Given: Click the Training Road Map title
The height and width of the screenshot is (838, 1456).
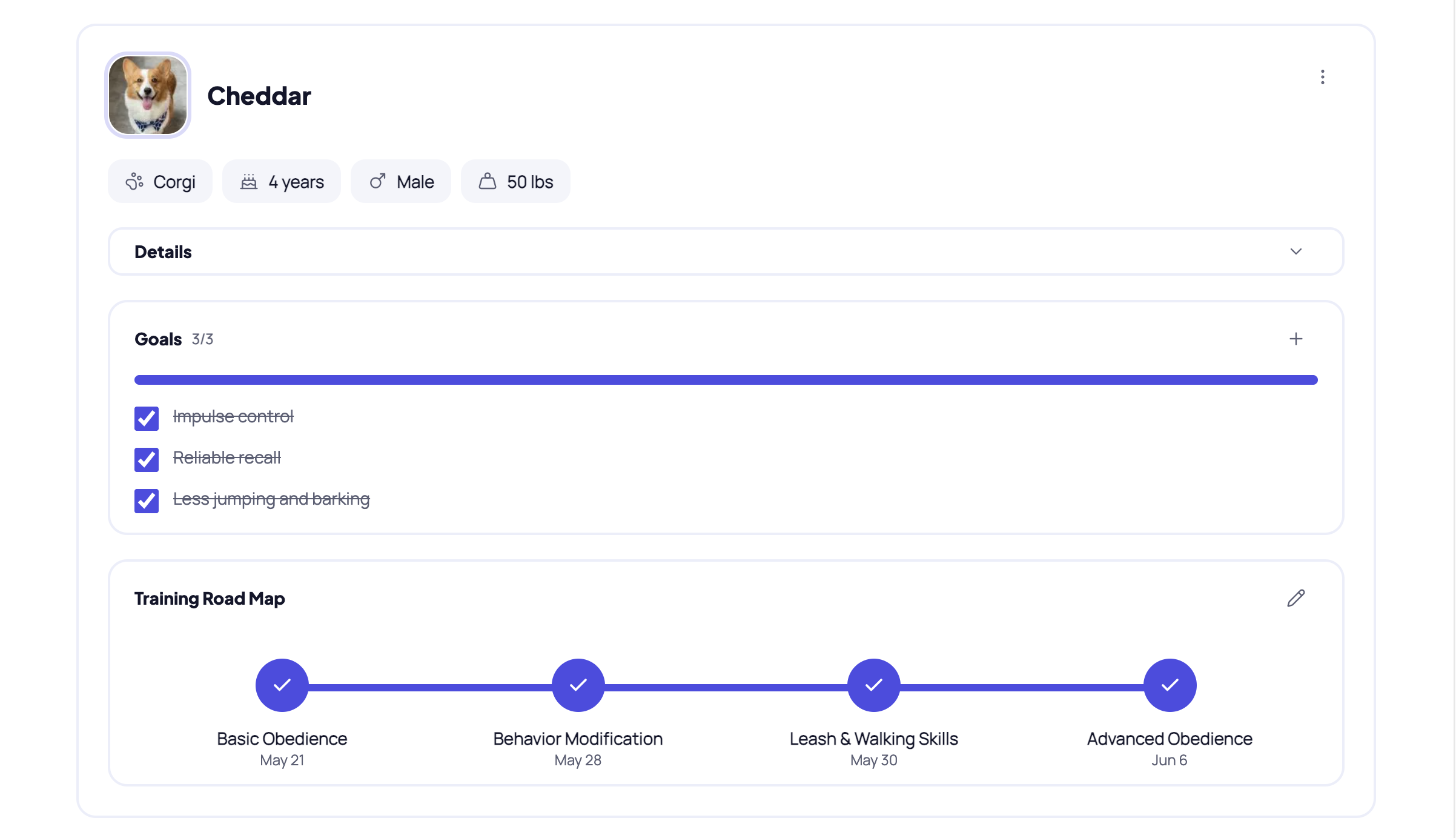Looking at the screenshot, I should [210, 599].
